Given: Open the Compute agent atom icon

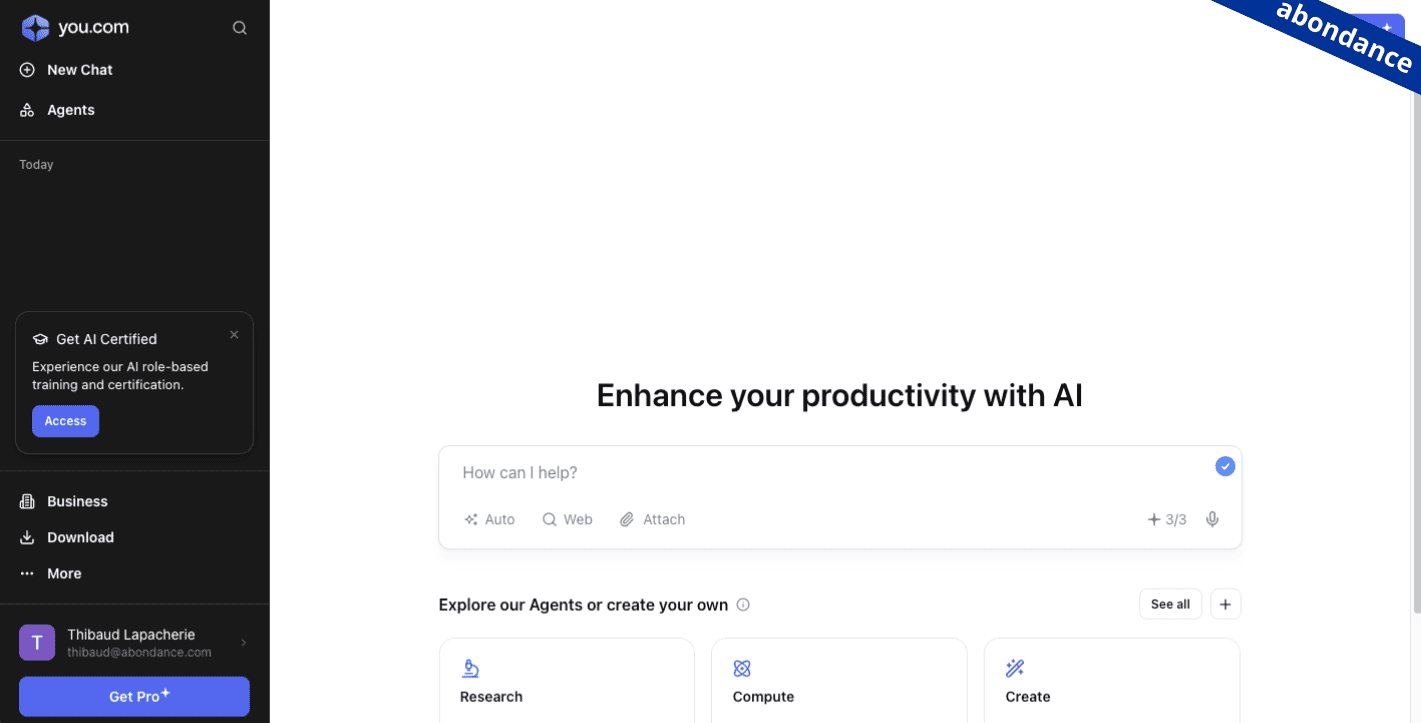Looking at the screenshot, I should click(x=742, y=668).
